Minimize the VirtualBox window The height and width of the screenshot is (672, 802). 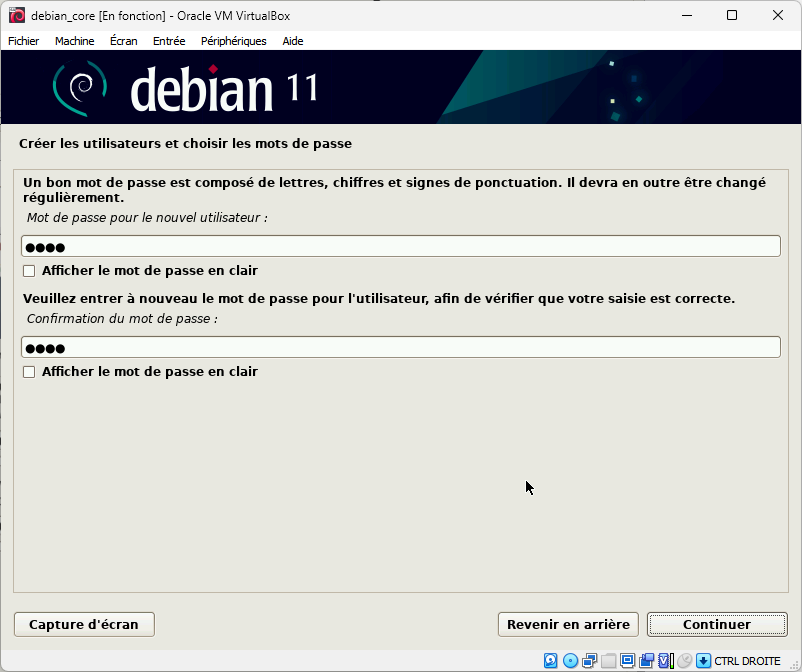tap(687, 15)
